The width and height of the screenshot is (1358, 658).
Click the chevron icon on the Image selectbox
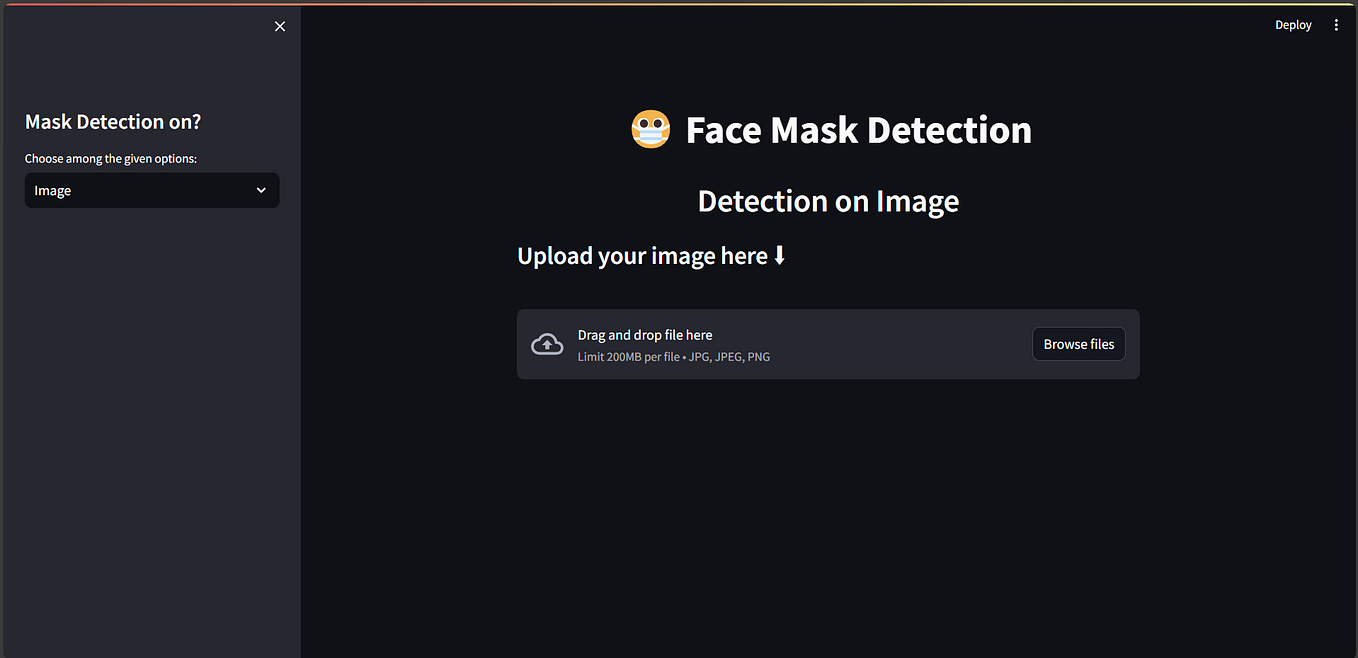pyautogui.click(x=261, y=190)
